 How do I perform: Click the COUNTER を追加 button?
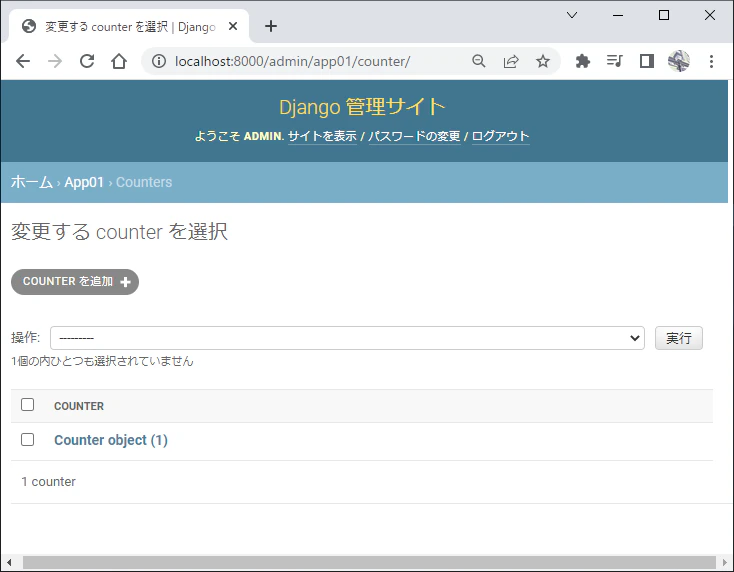[x=75, y=282]
